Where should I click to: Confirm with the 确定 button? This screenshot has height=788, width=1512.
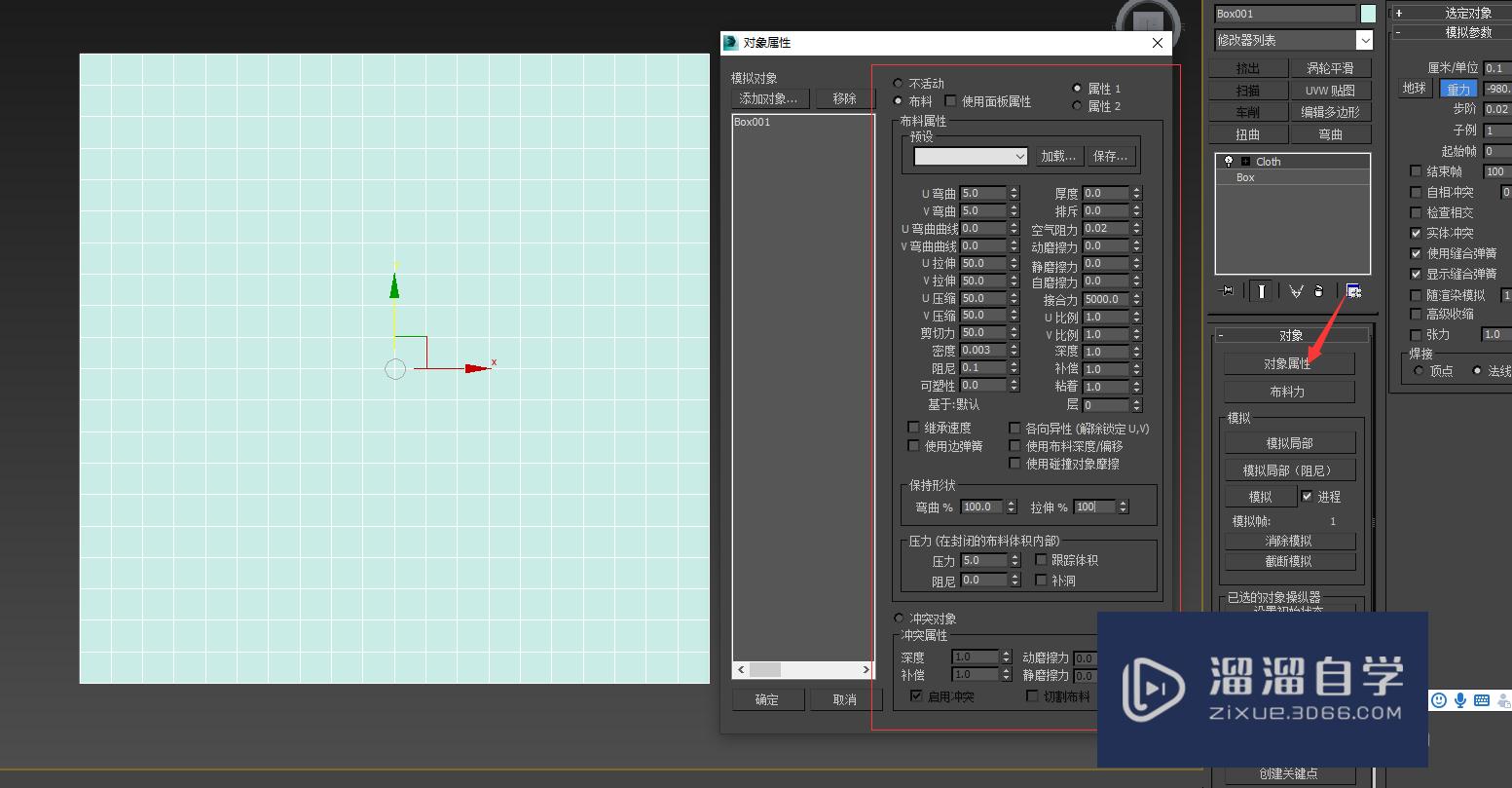767,699
